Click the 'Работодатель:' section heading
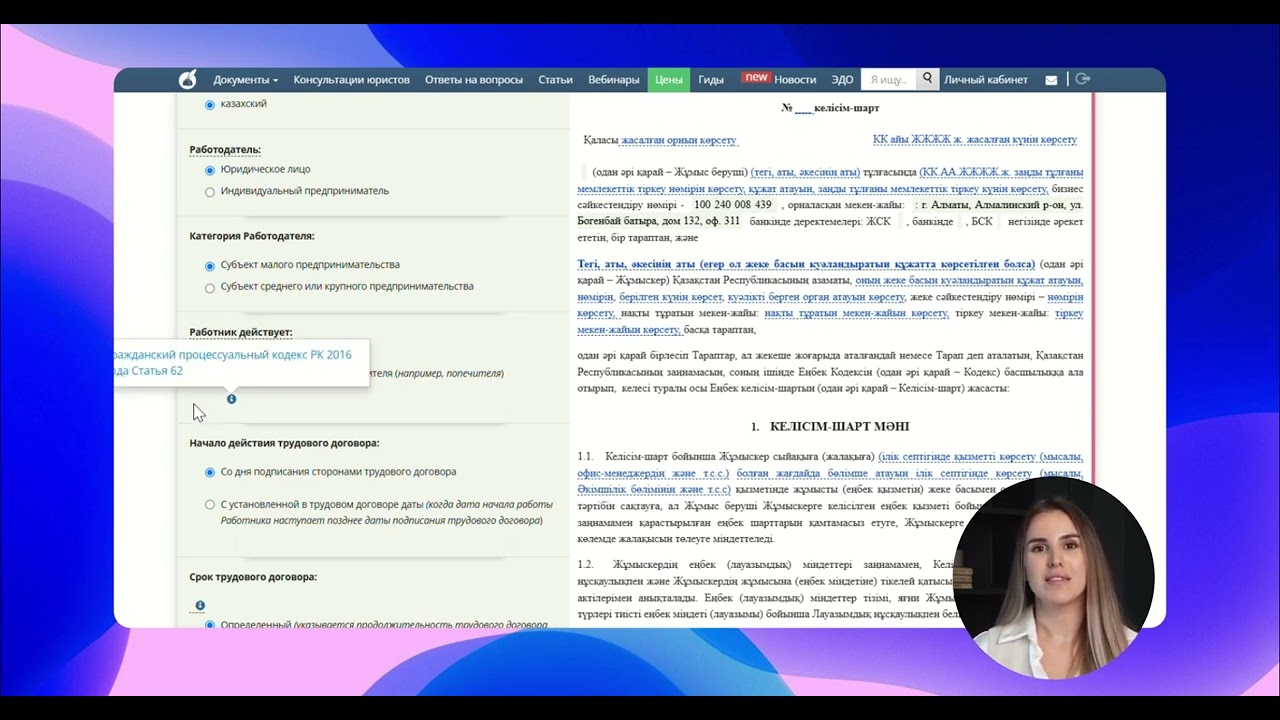Viewport: 1280px width, 720px height. 225,150
